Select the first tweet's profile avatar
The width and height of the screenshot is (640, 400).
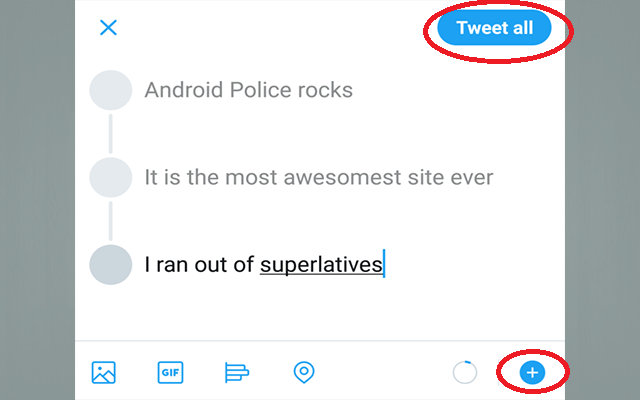point(111,90)
